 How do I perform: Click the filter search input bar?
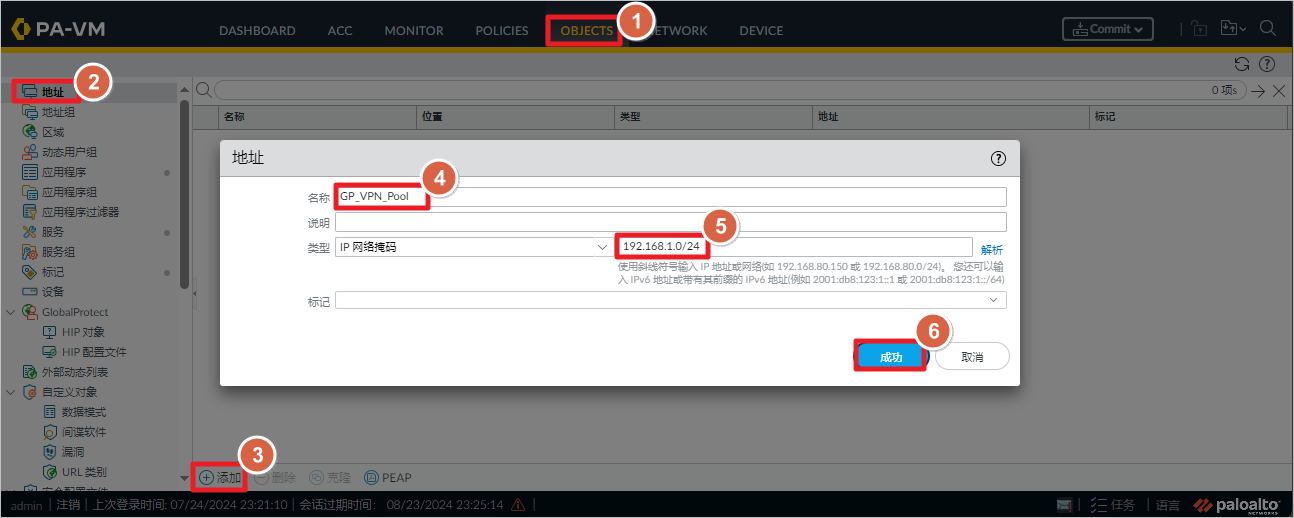click(x=730, y=90)
